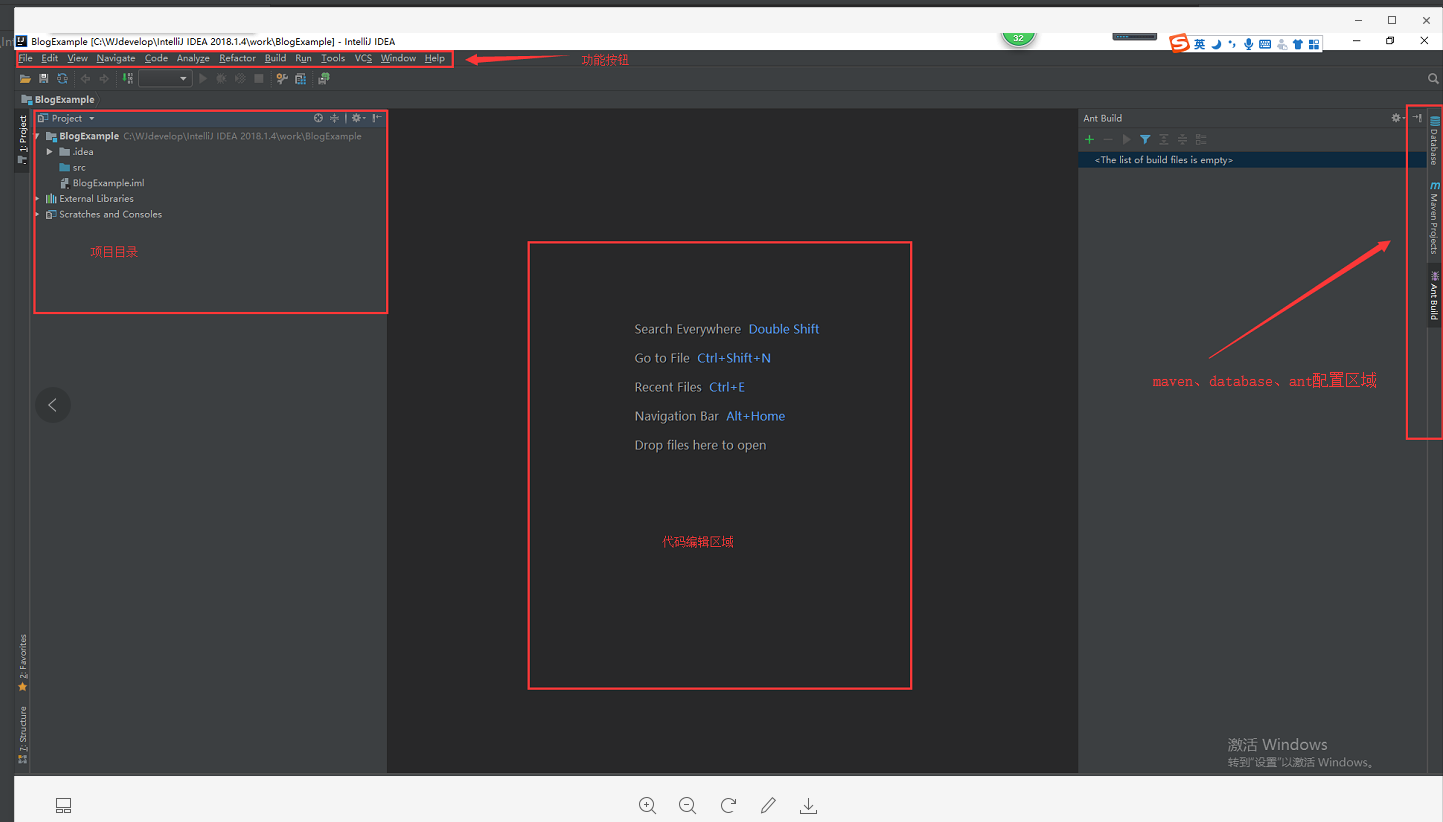Click the green plus Add build file icon
The image size is (1443, 822).
click(1089, 139)
